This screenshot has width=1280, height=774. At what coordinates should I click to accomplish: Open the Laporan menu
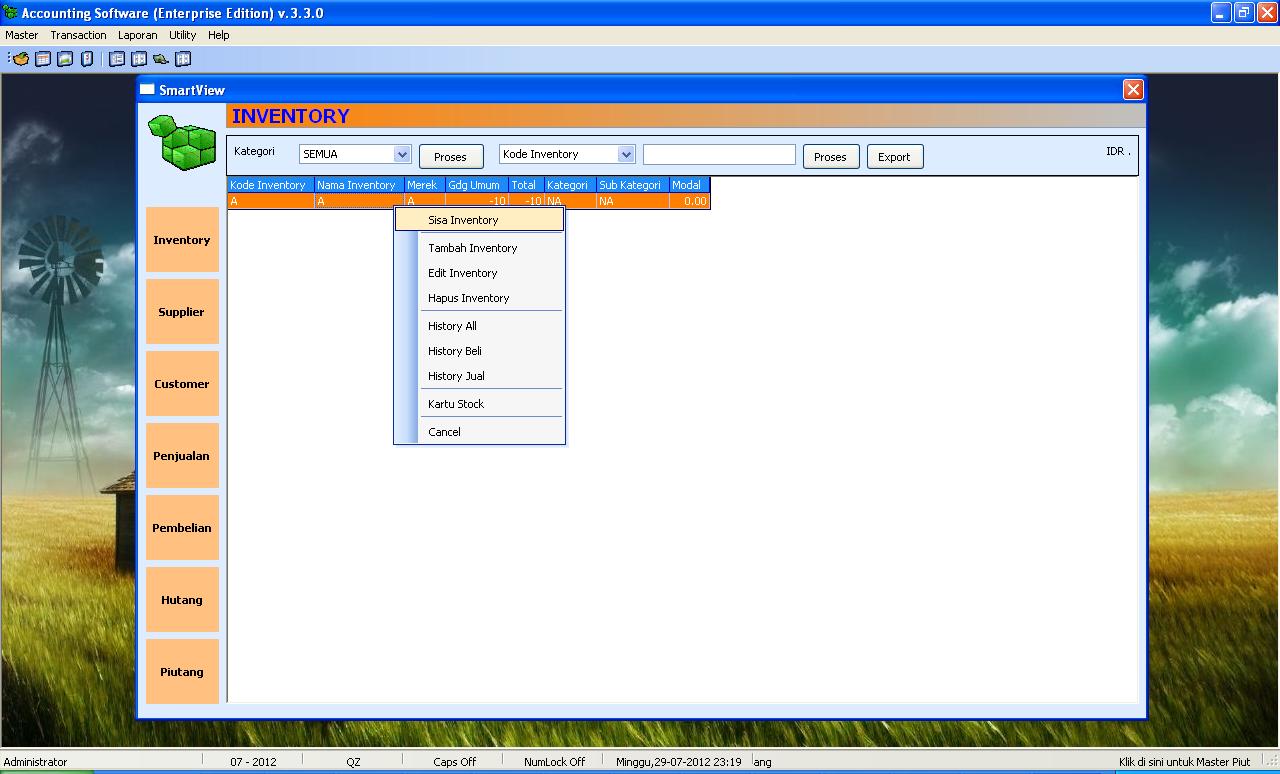pyautogui.click(x=138, y=35)
